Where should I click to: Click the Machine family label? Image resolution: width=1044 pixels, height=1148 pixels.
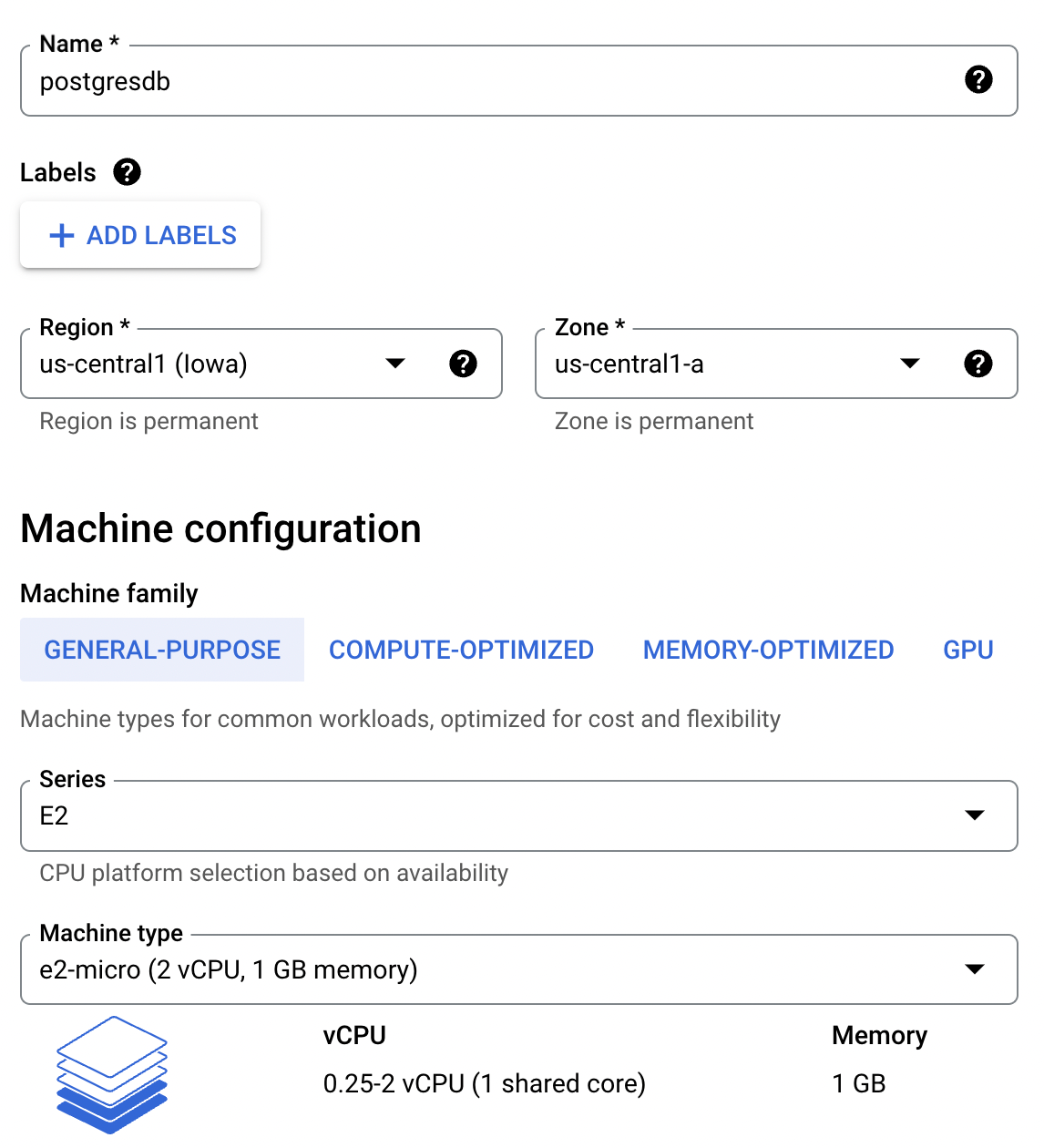[x=109, y=593]
